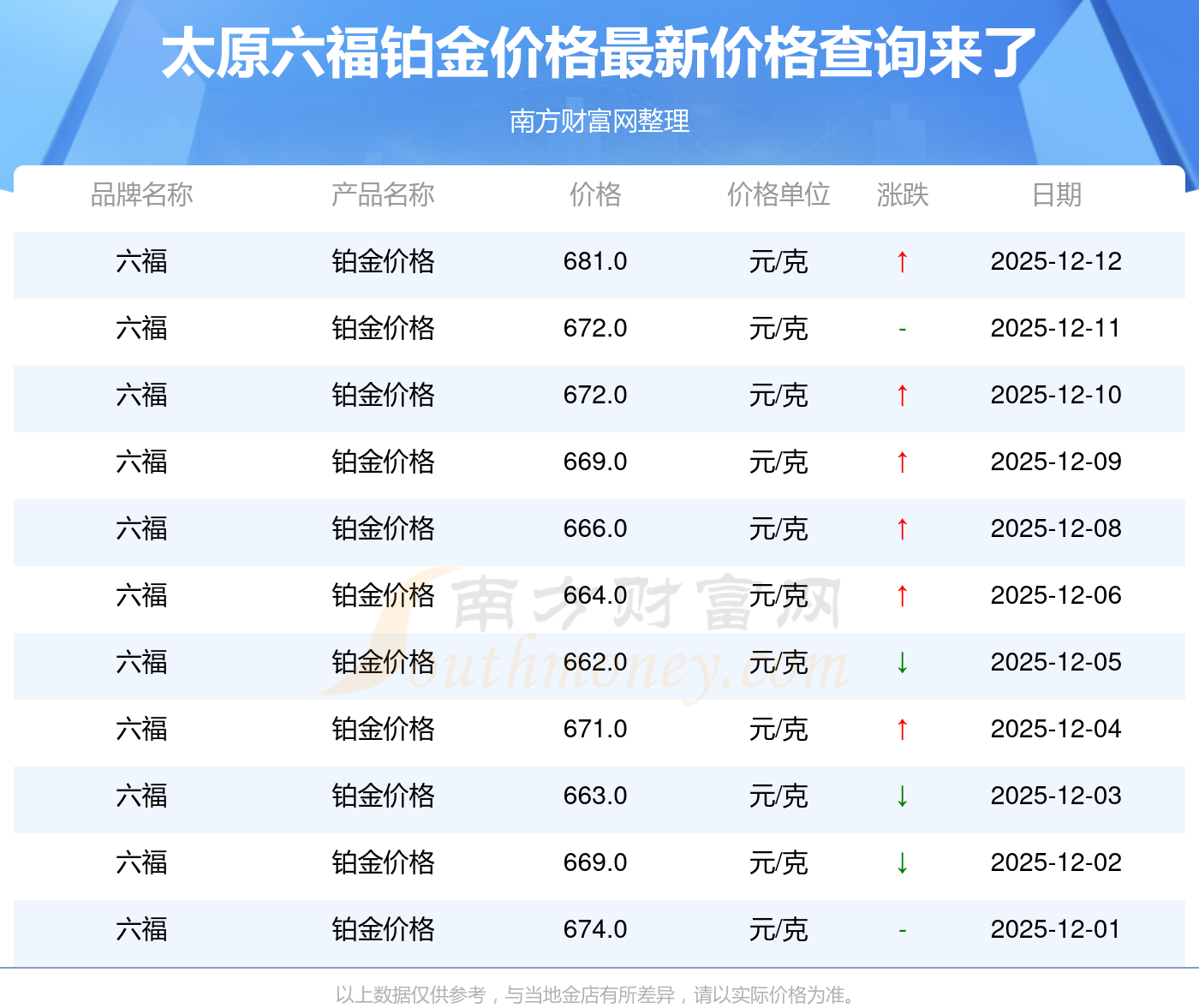The height and width of the screenshot is (1008, 1199).
Task: Click the 涨跌 column header
Action: [903, 195]
